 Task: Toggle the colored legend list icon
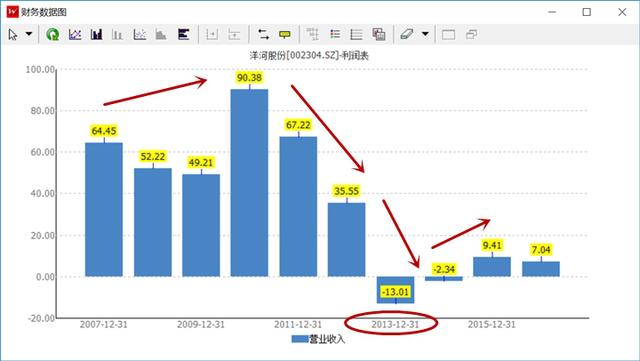[335, 35]
